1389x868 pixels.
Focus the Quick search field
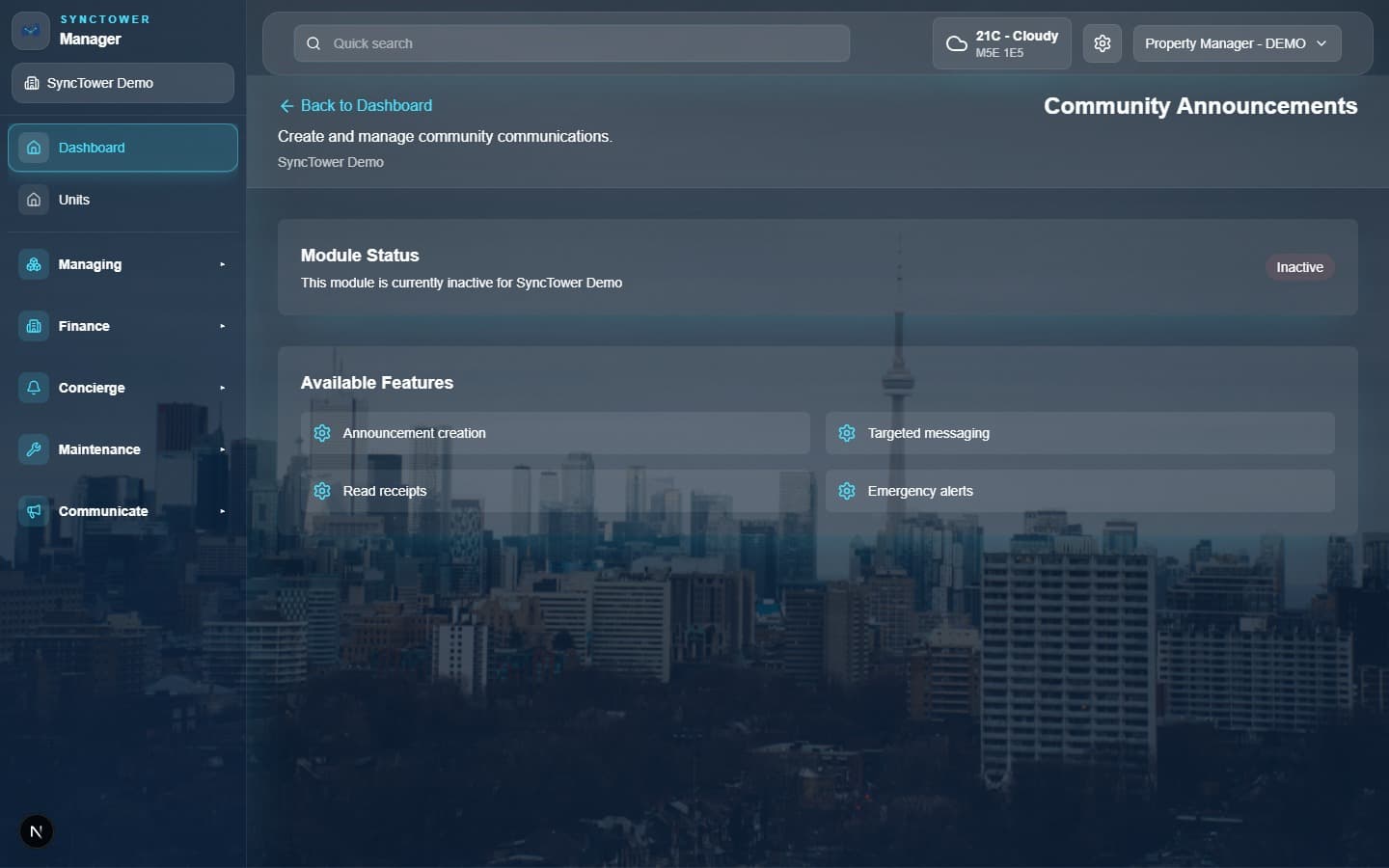click(572, 43)
